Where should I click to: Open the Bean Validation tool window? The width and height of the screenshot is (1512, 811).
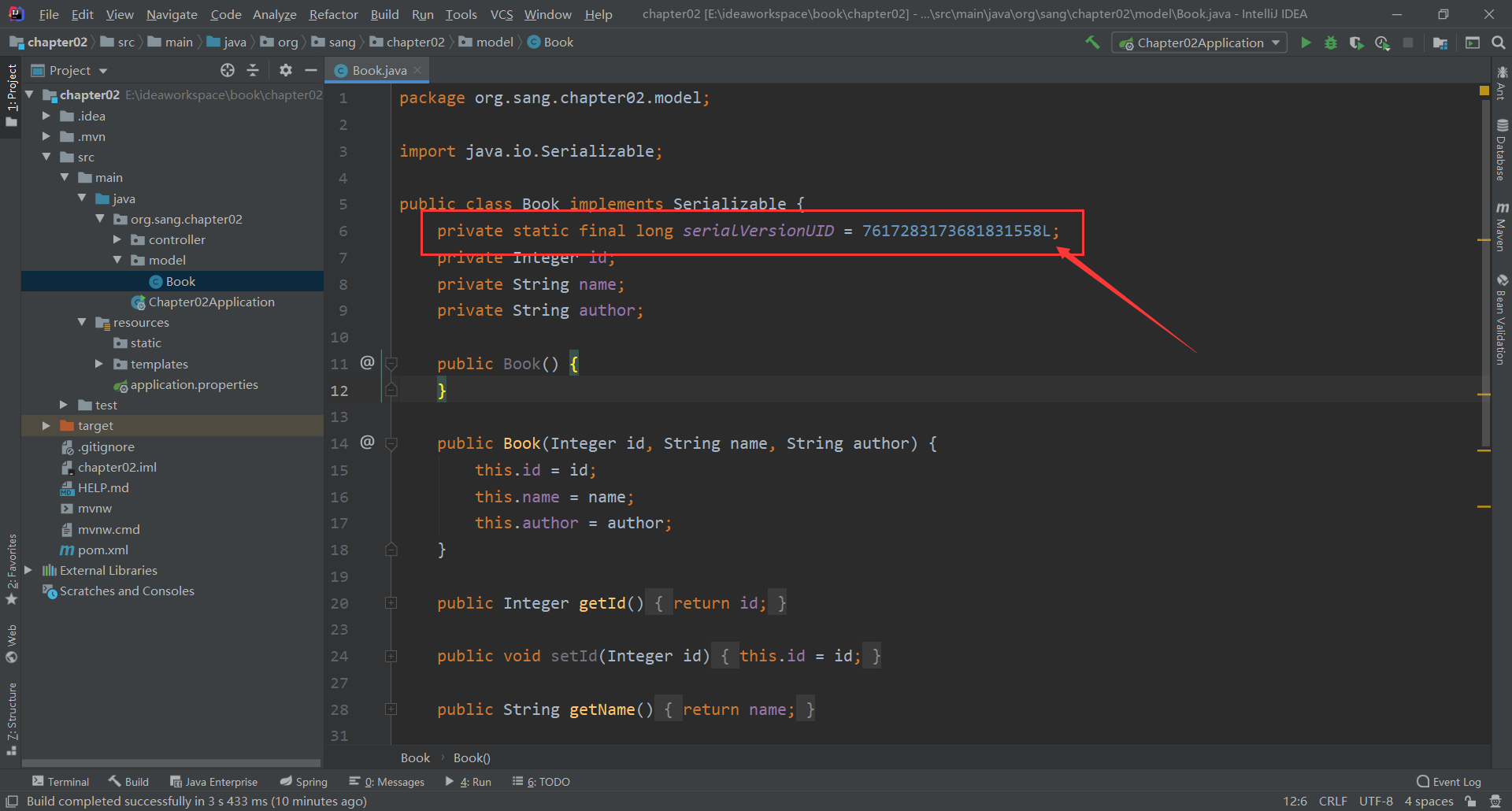tap(1502, 319)
